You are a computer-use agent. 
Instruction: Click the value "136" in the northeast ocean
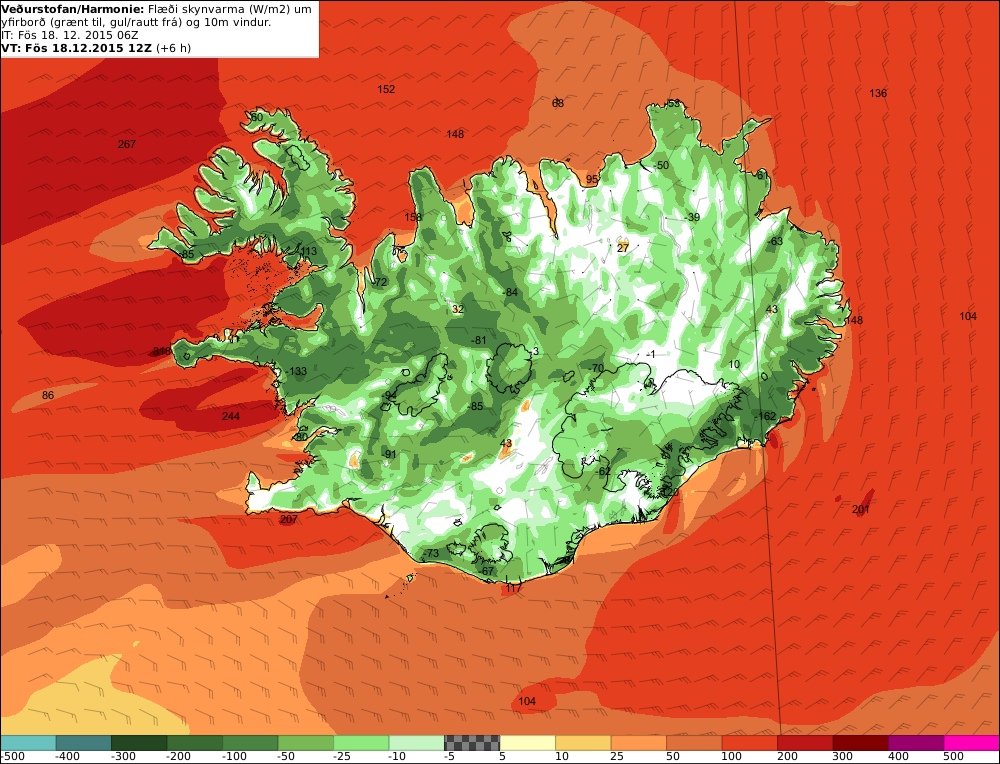[x=878, y=93]
